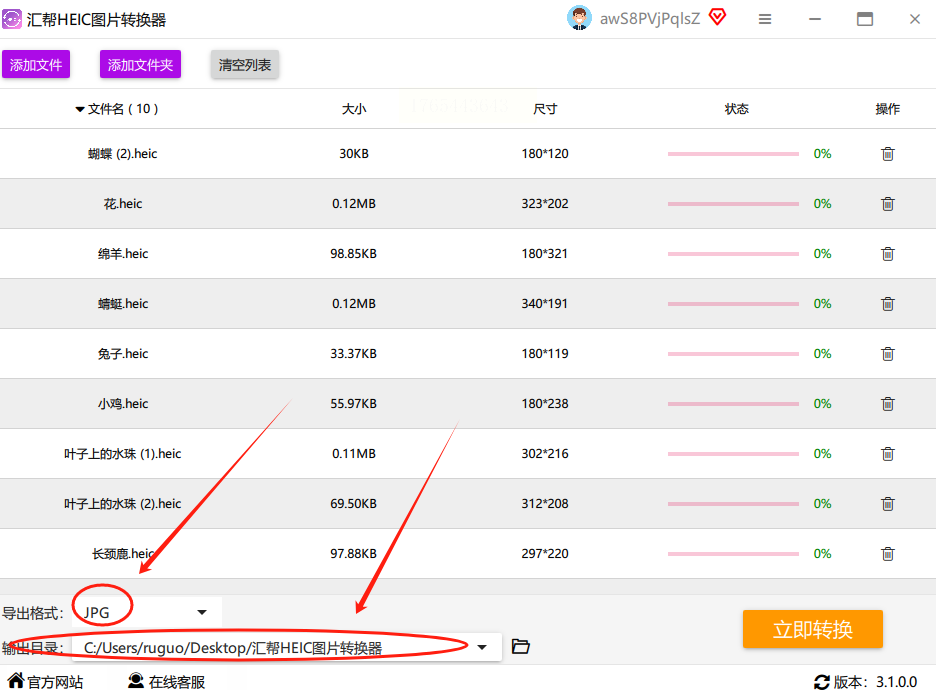
Task: Delete 兔子.heic using trash icon
Action: [x=888, y=354]
